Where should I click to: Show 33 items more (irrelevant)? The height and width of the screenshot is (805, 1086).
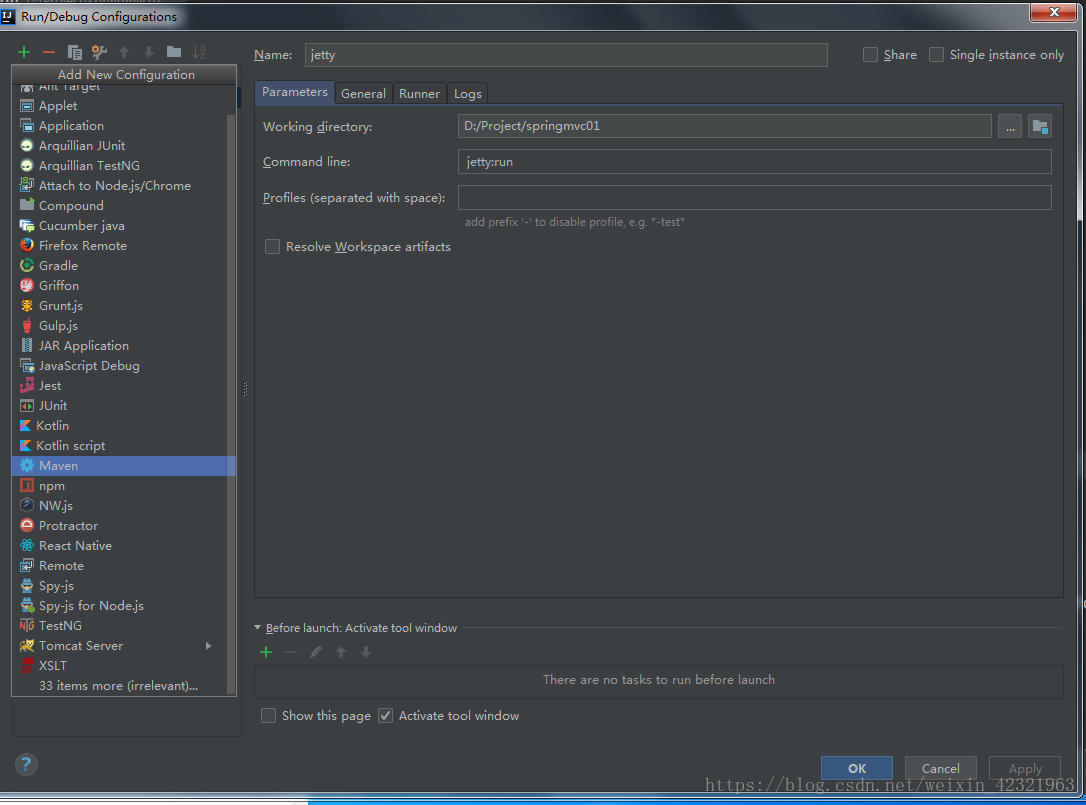pyautogui.click(x=124, y=686)
